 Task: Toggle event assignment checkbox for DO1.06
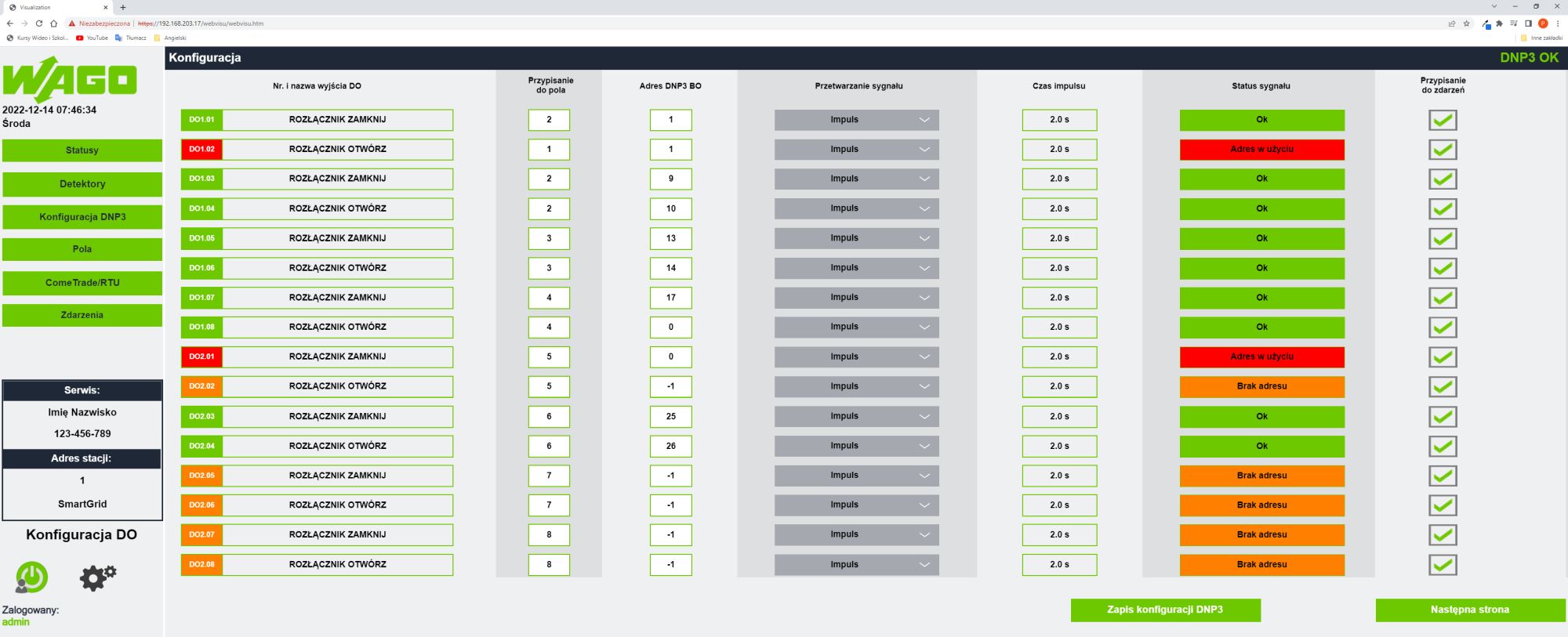point(1443,268)
